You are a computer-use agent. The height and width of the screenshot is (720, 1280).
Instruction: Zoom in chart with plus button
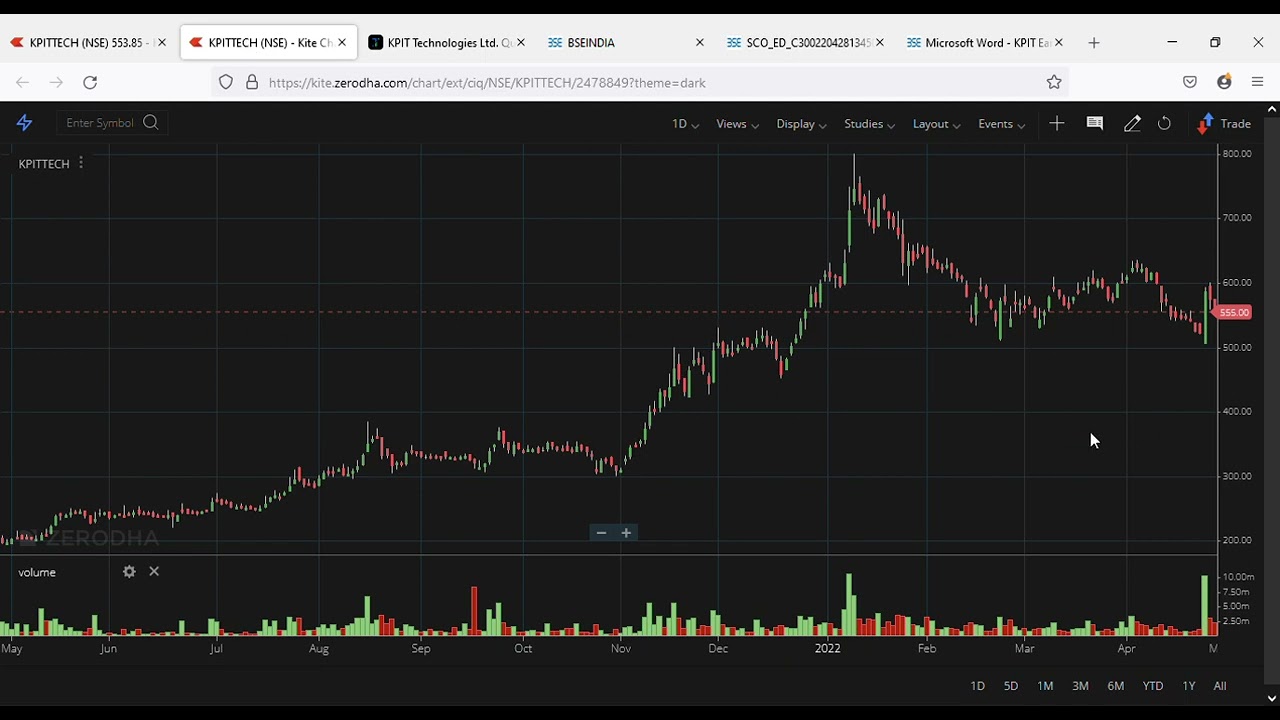(626, 533)
